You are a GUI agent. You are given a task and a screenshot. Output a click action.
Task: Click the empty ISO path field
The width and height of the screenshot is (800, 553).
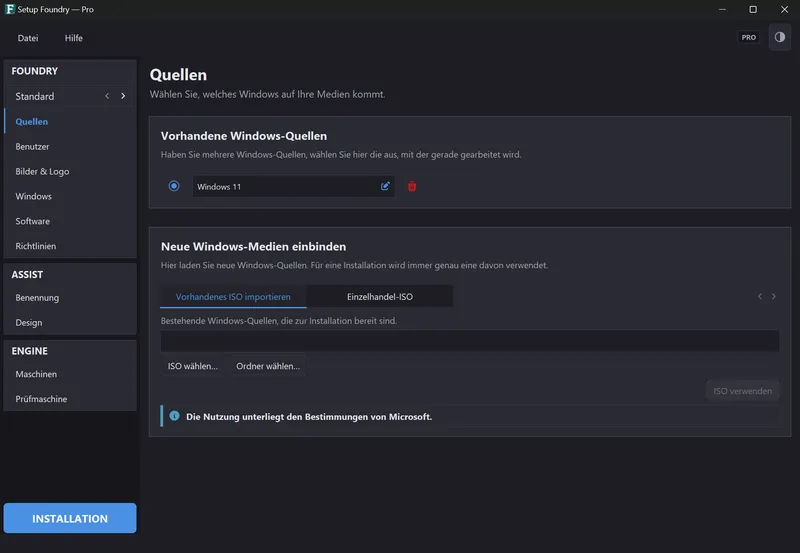pyautogui.click(x=469, y=341)
